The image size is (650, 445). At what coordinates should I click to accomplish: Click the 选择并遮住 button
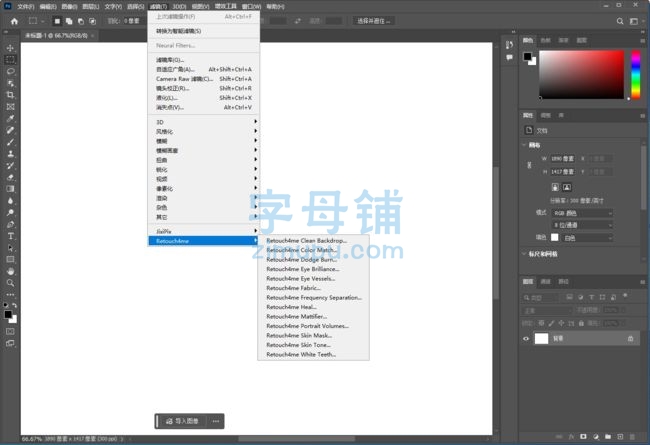coord(374,21)
